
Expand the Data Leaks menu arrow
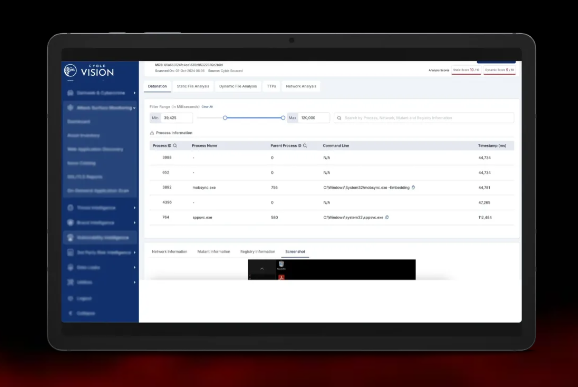point(135,267)
